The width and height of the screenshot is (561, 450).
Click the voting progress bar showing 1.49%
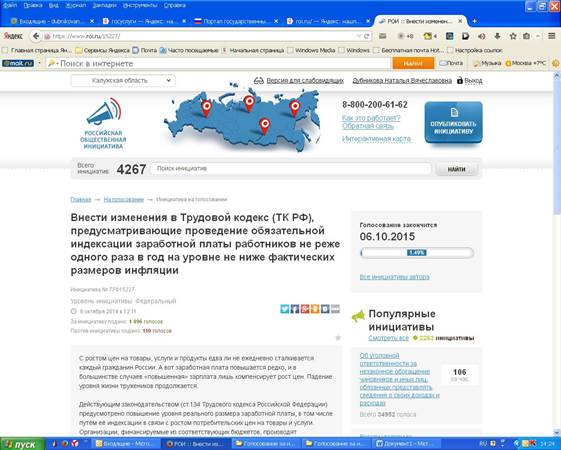click(417, 253)
